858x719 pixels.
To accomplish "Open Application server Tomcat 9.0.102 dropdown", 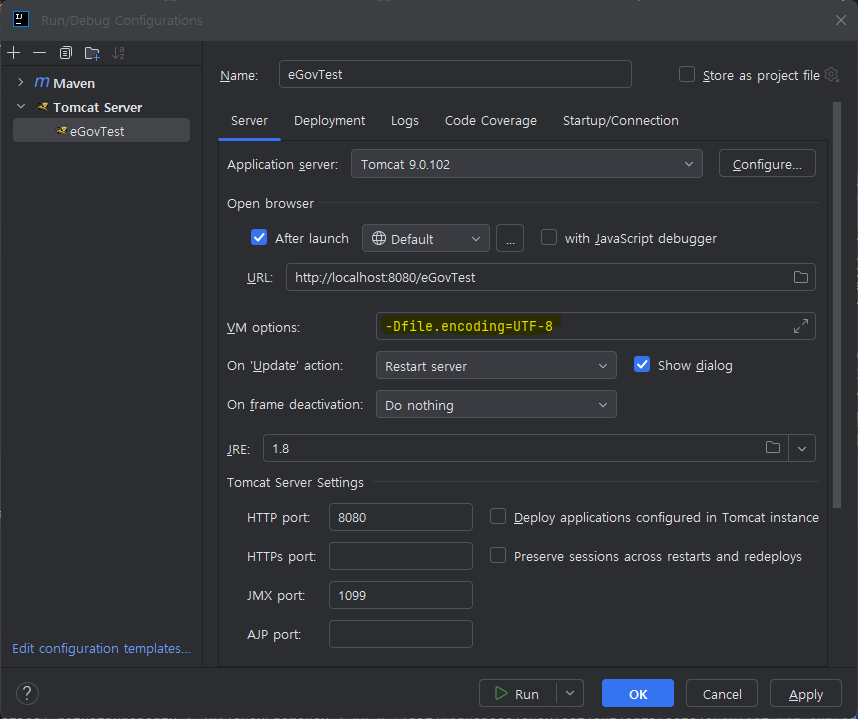I will point(526,164).
